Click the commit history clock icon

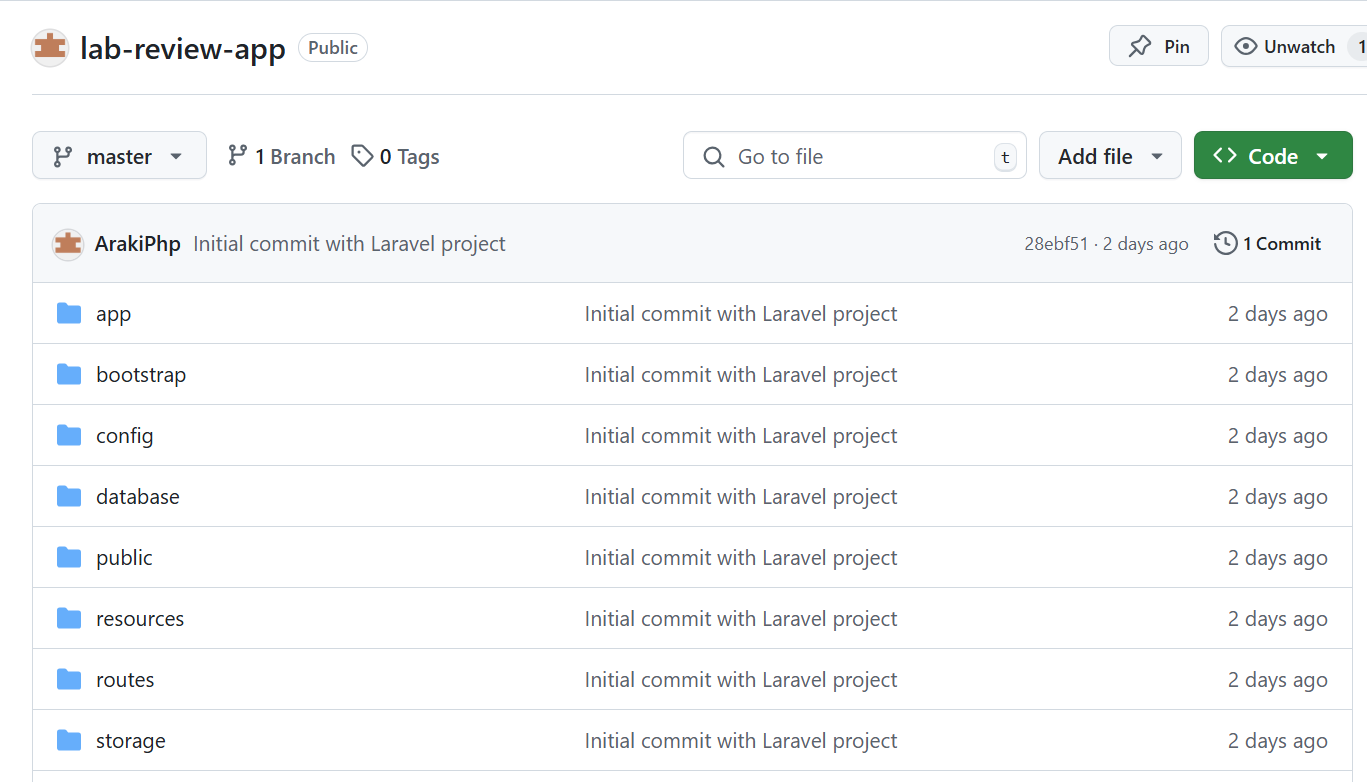(1225, 244)
